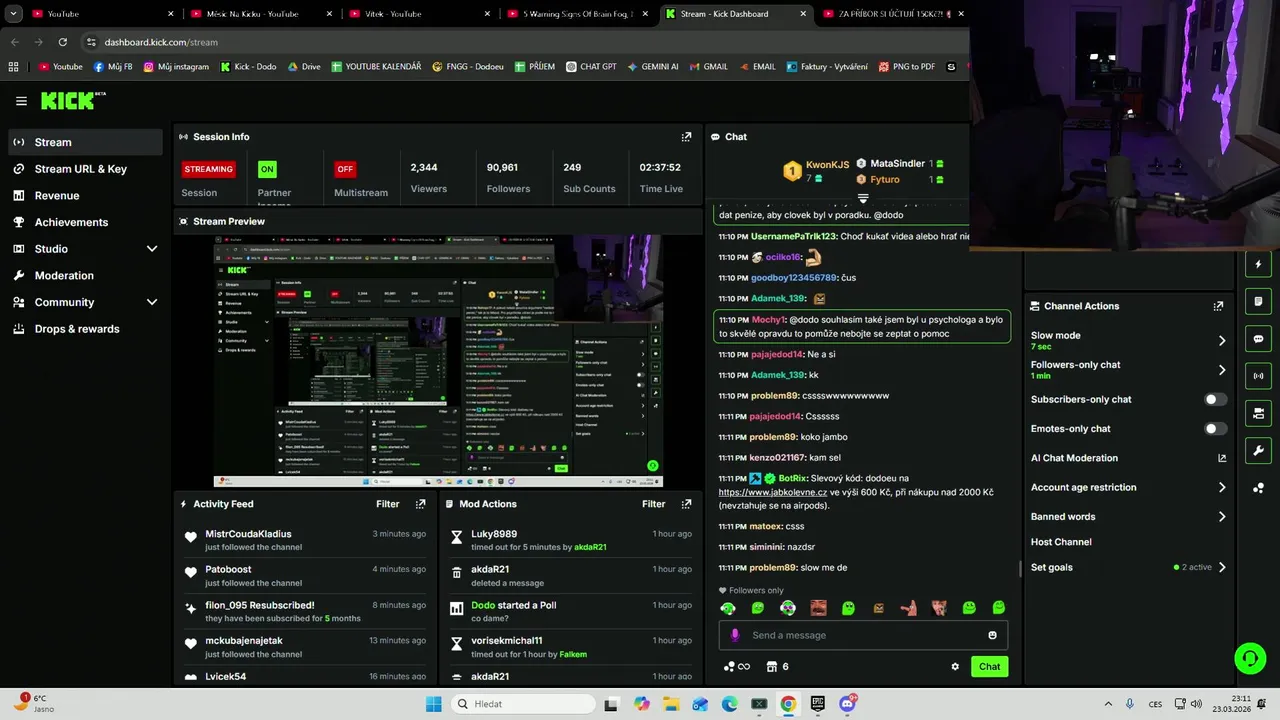Open Kick - Dodo bookmark
This screenshot has width=1280, height=720.
point(247,67)
